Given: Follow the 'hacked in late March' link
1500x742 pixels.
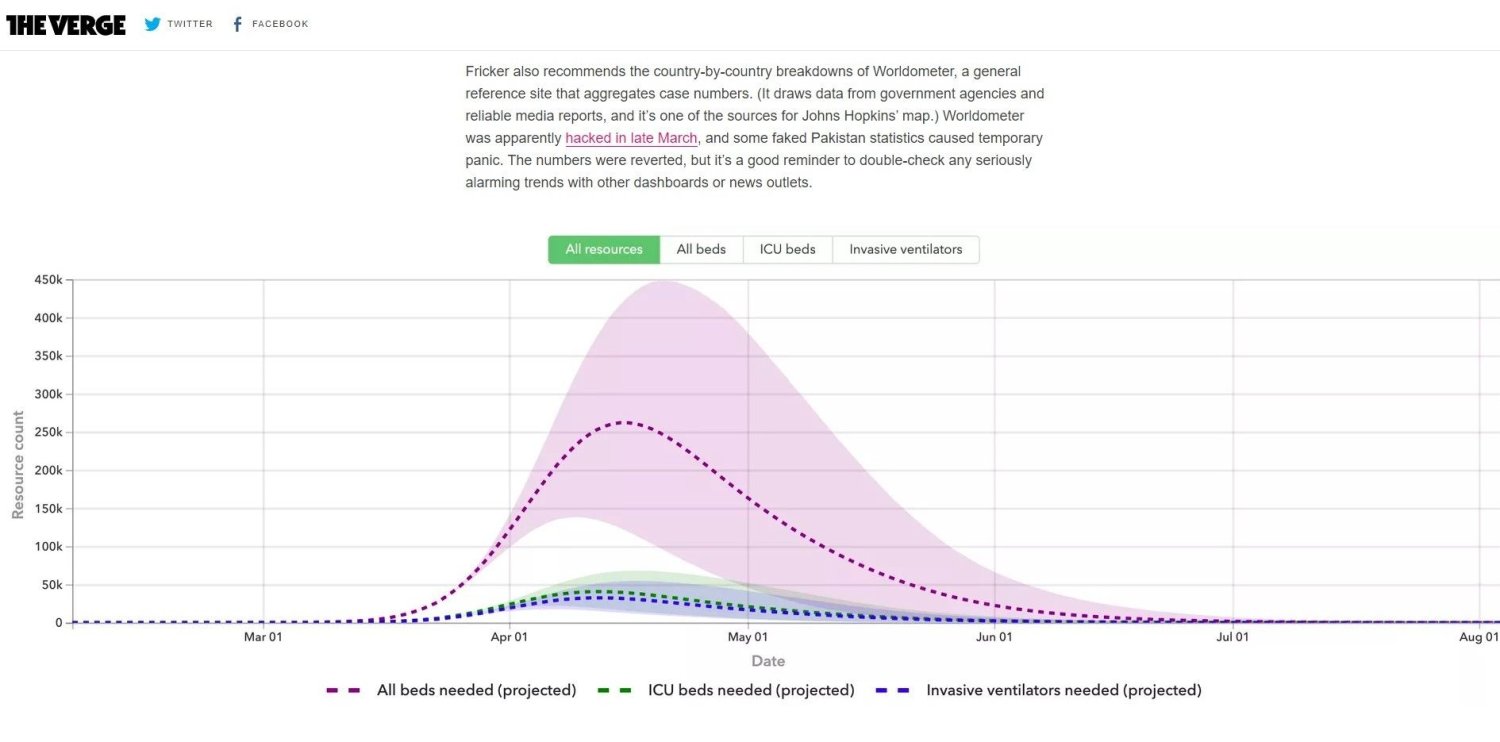Looking at the screenshot, I should [631, 138].
